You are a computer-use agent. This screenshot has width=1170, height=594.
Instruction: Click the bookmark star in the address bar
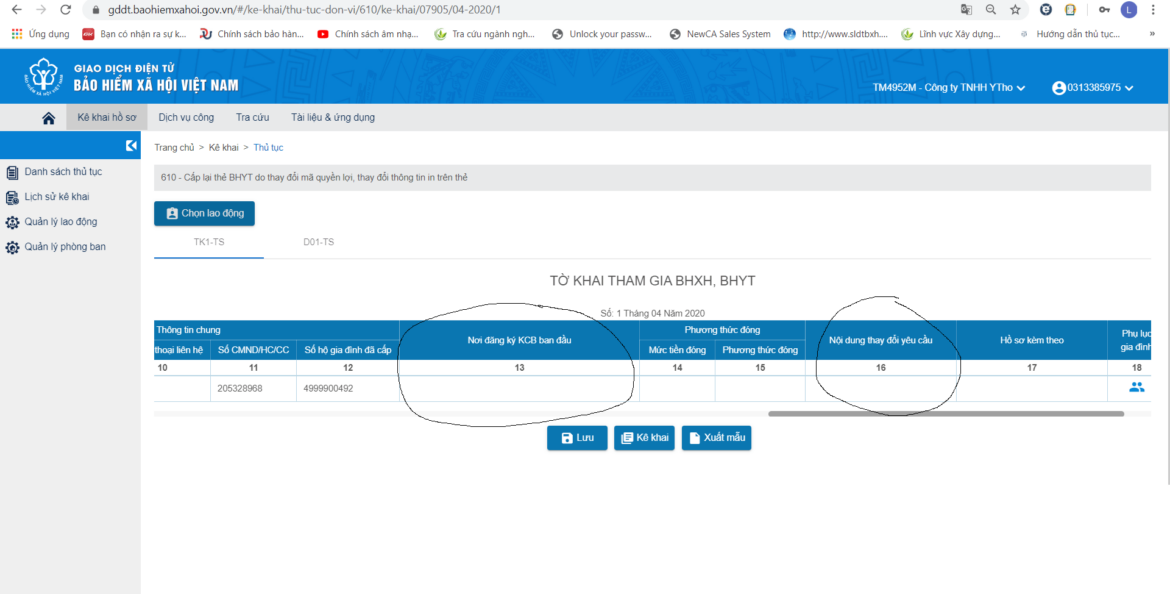[1015, 12]
